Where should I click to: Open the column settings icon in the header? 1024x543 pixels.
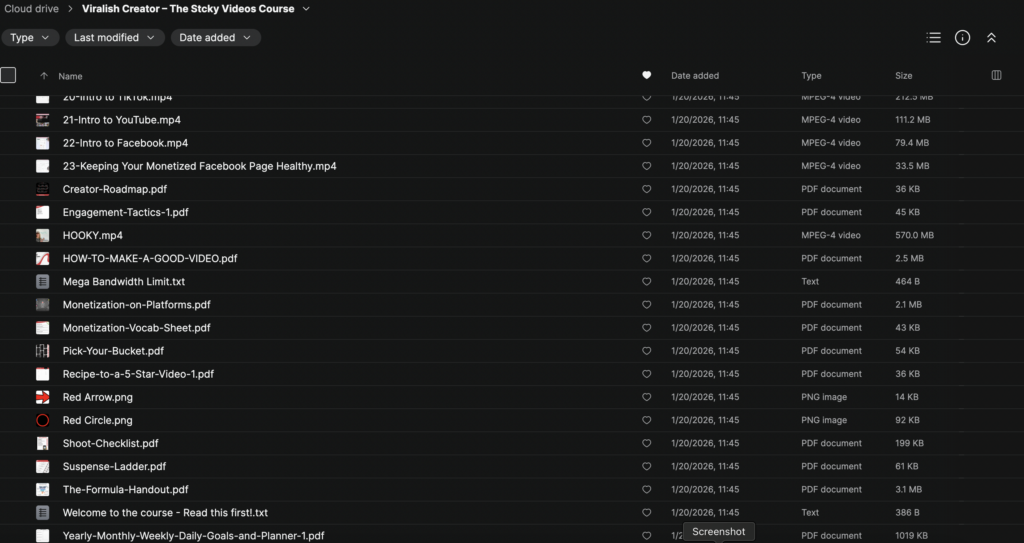point(996,75)
